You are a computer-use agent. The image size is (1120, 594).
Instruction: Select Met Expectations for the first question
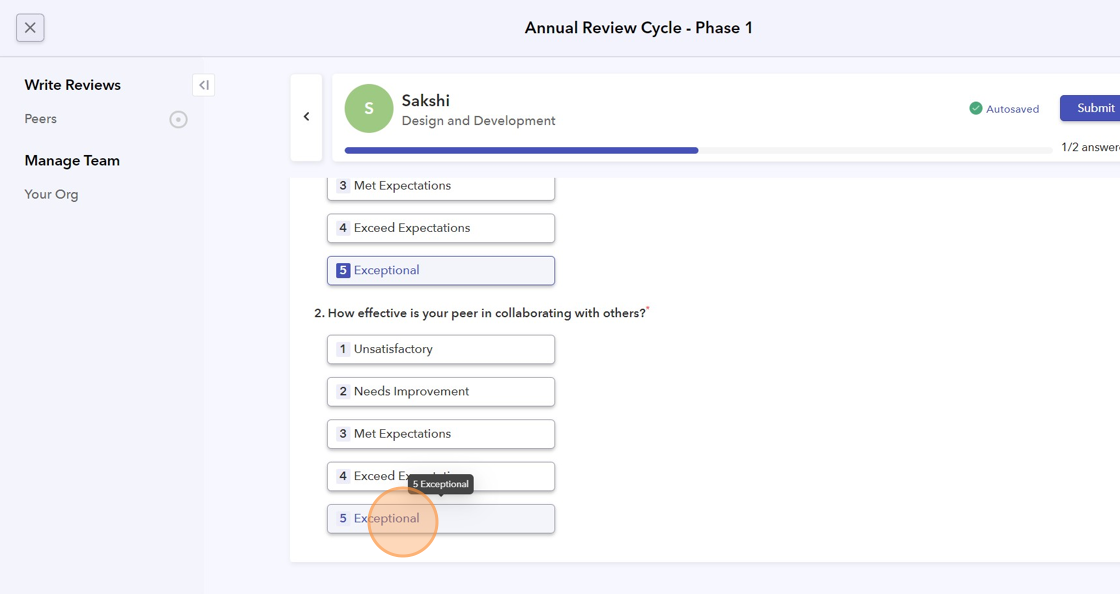[x=441, y=186]
